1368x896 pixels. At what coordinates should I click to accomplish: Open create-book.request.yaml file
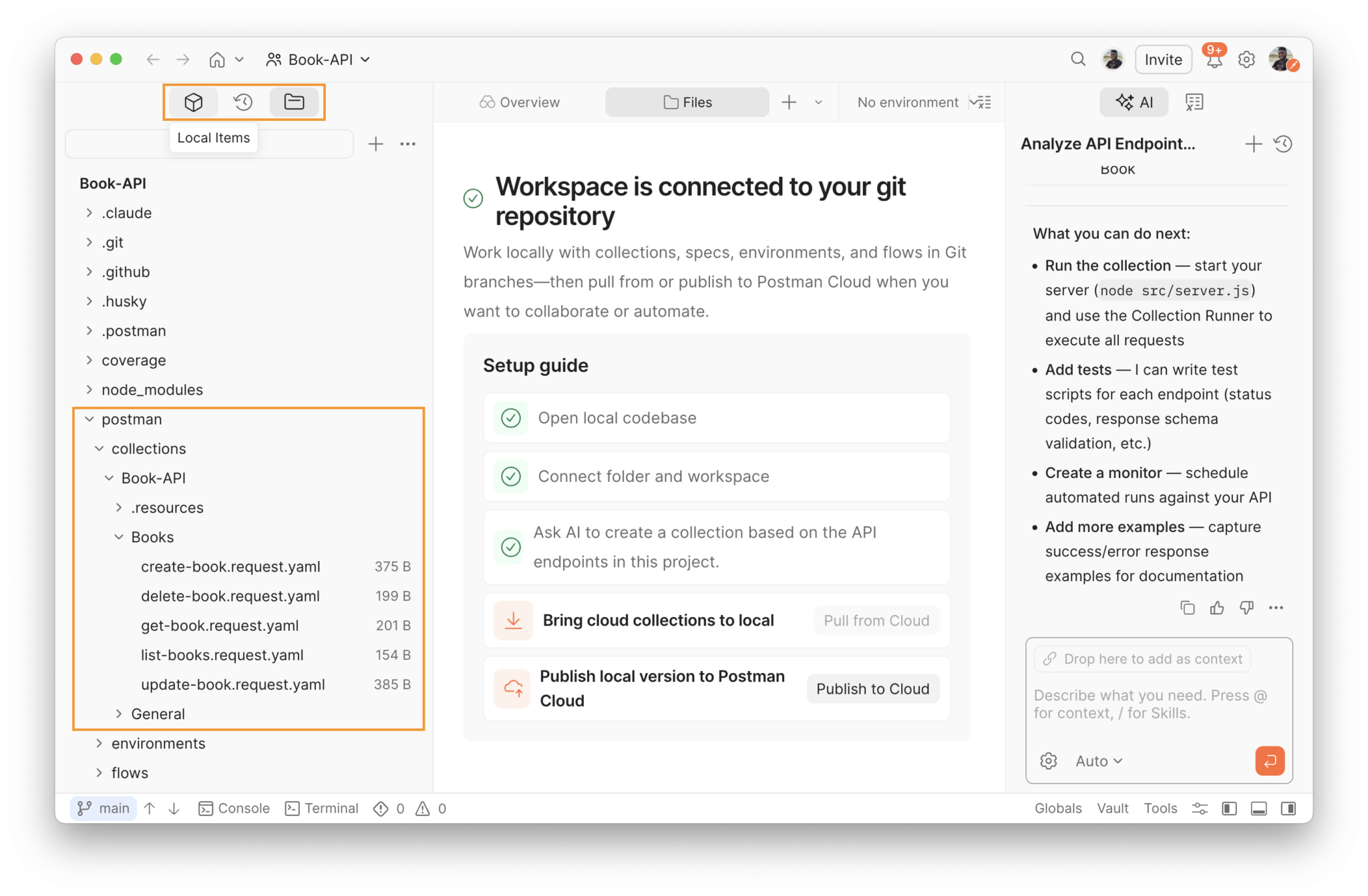pos(248,566)
